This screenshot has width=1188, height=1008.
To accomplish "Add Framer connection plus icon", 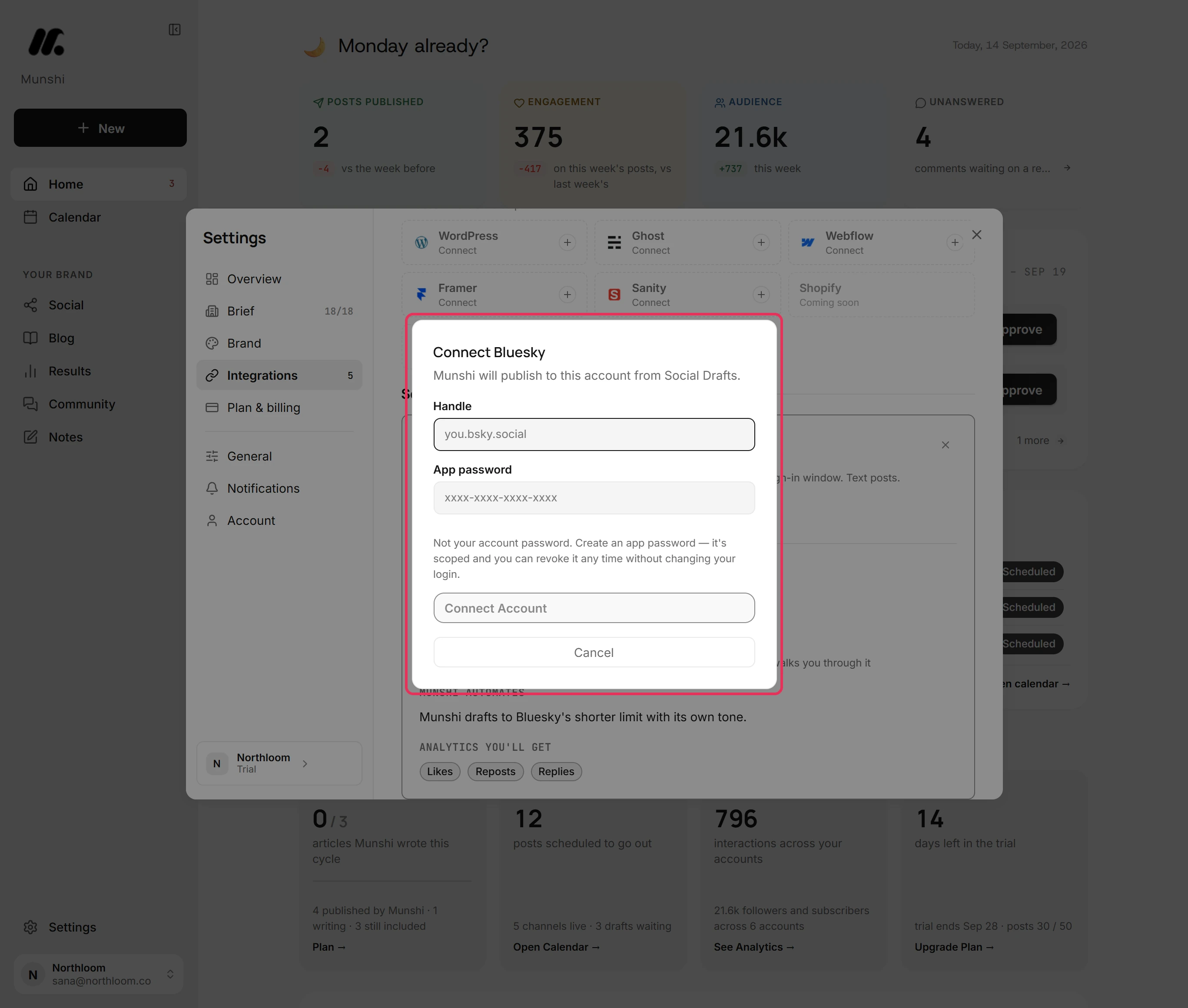I will [567, 294].
